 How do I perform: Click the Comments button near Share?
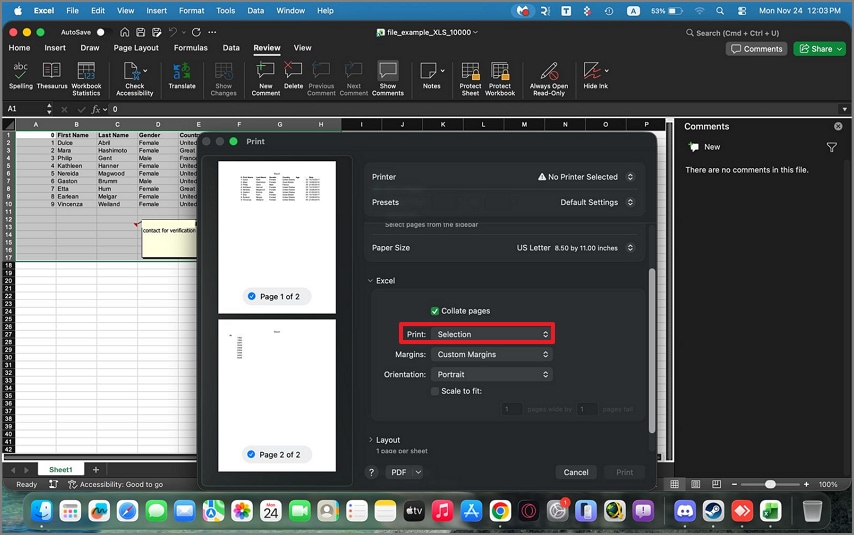coord(757,49)
